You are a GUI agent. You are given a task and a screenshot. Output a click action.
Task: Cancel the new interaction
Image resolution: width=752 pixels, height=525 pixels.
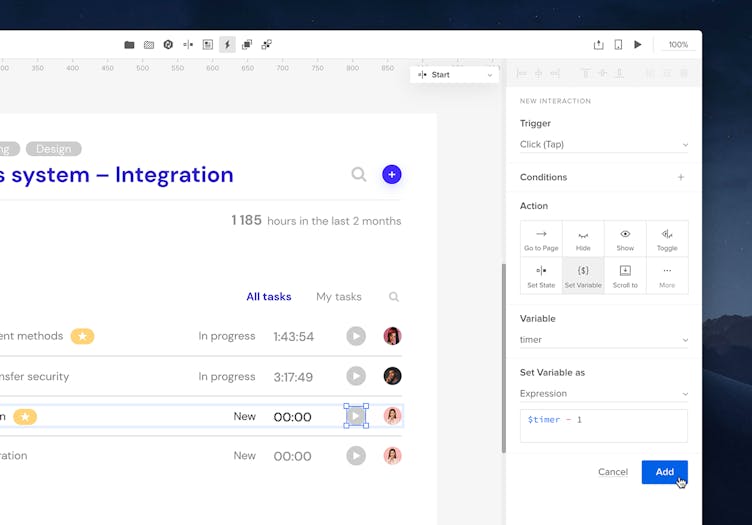(x=613, y=472)
